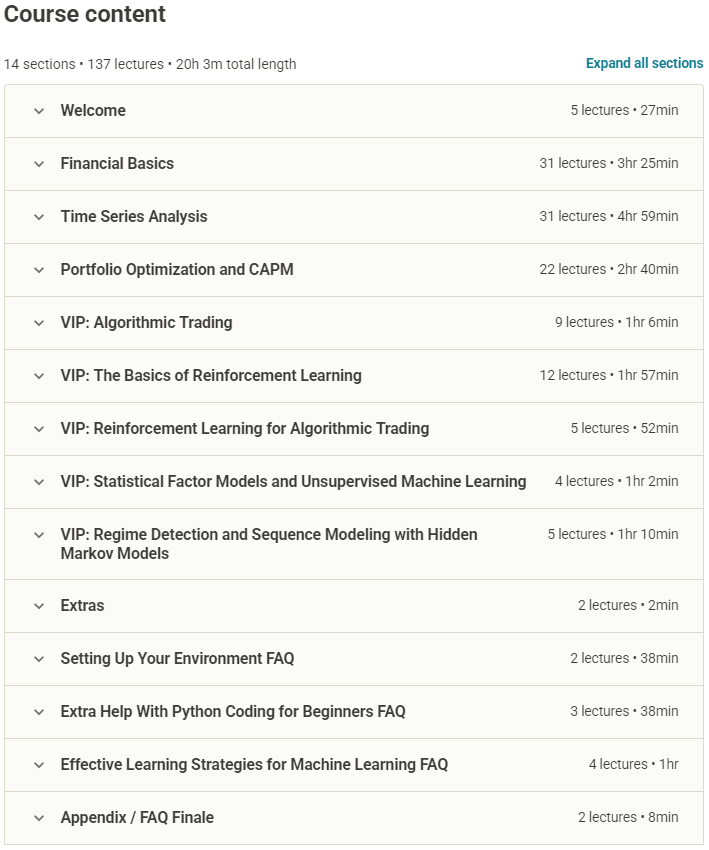This screenshot has width=709, height=850.
Task: Open the Hidden Markov Models section
Action: (x=269, y=544)
